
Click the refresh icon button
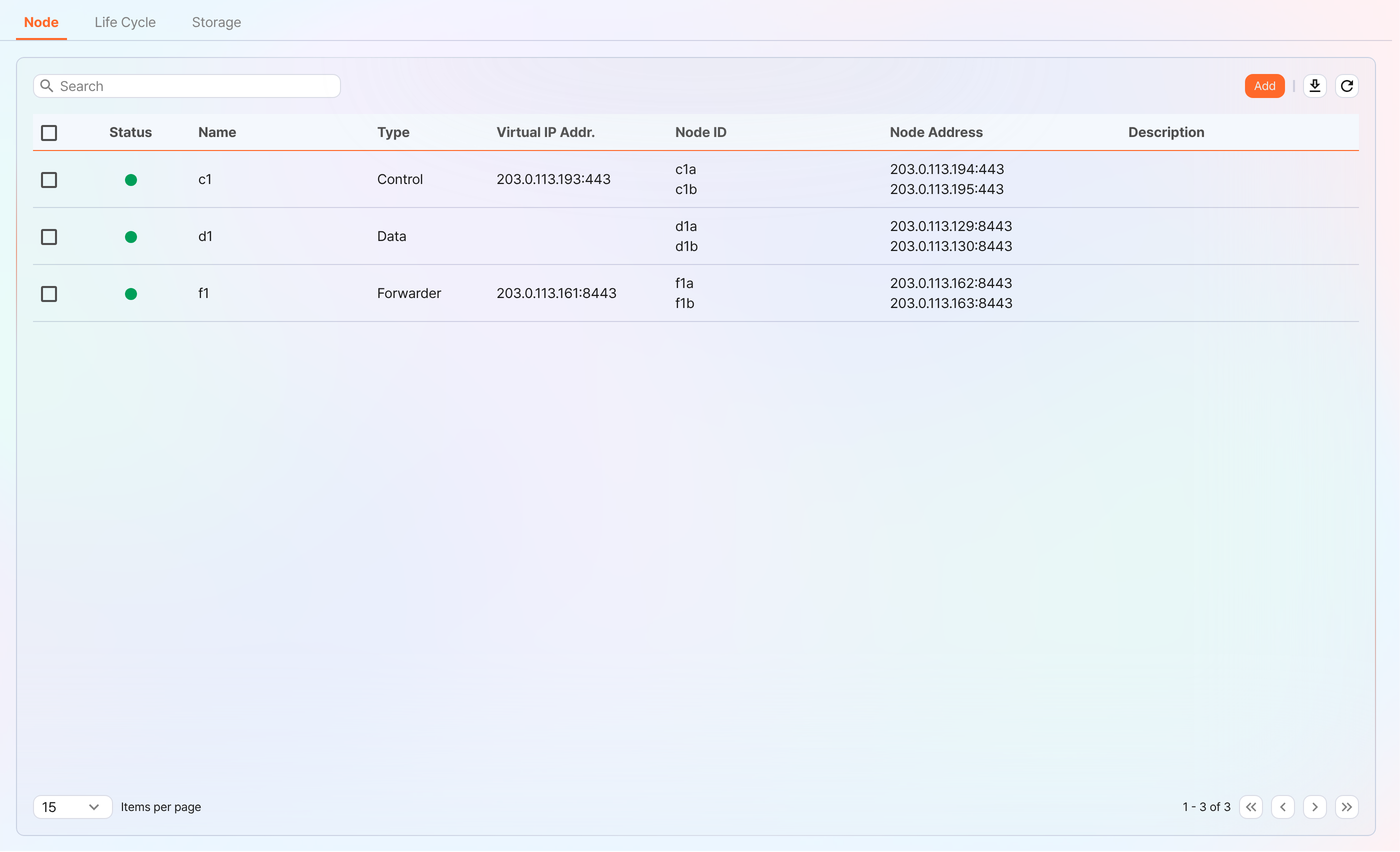(1346, 86)
